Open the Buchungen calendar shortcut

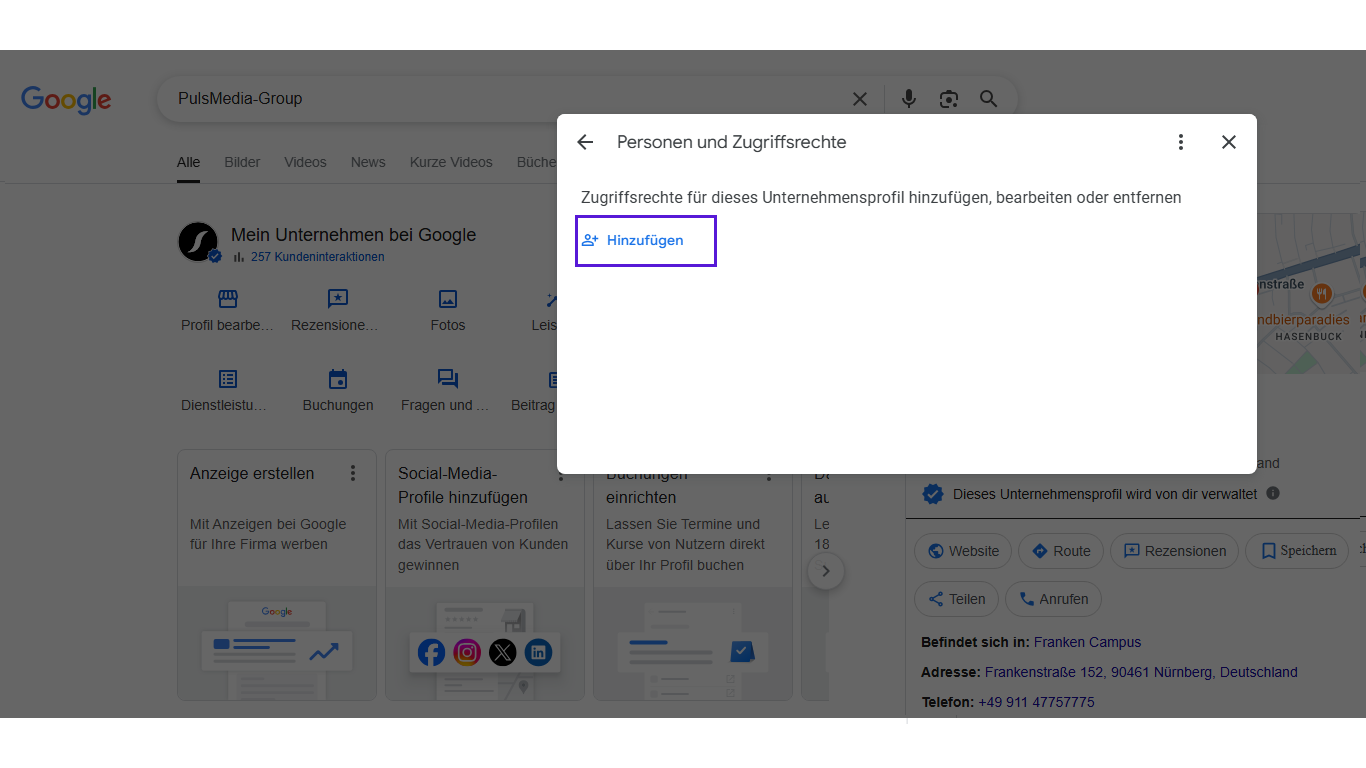pos(338,390)
